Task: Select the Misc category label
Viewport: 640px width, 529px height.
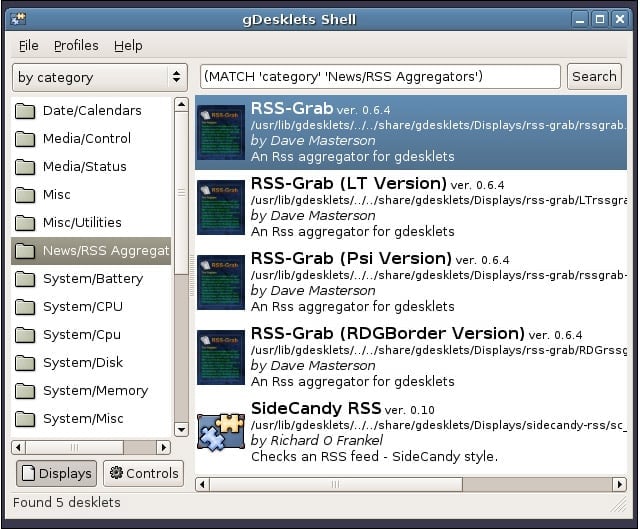Action: [x=57, y=195]
